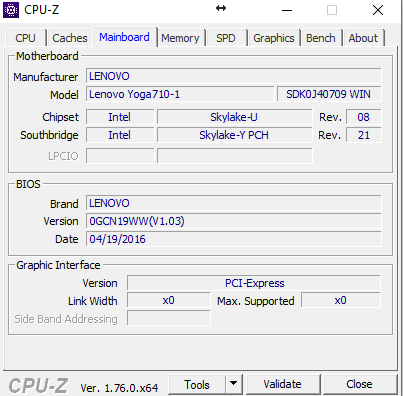The width and height of the screenshot is (403, 396).
Task: Minimize the CPU-Z window
Action: pyautogui.click(x=287, y=10)
